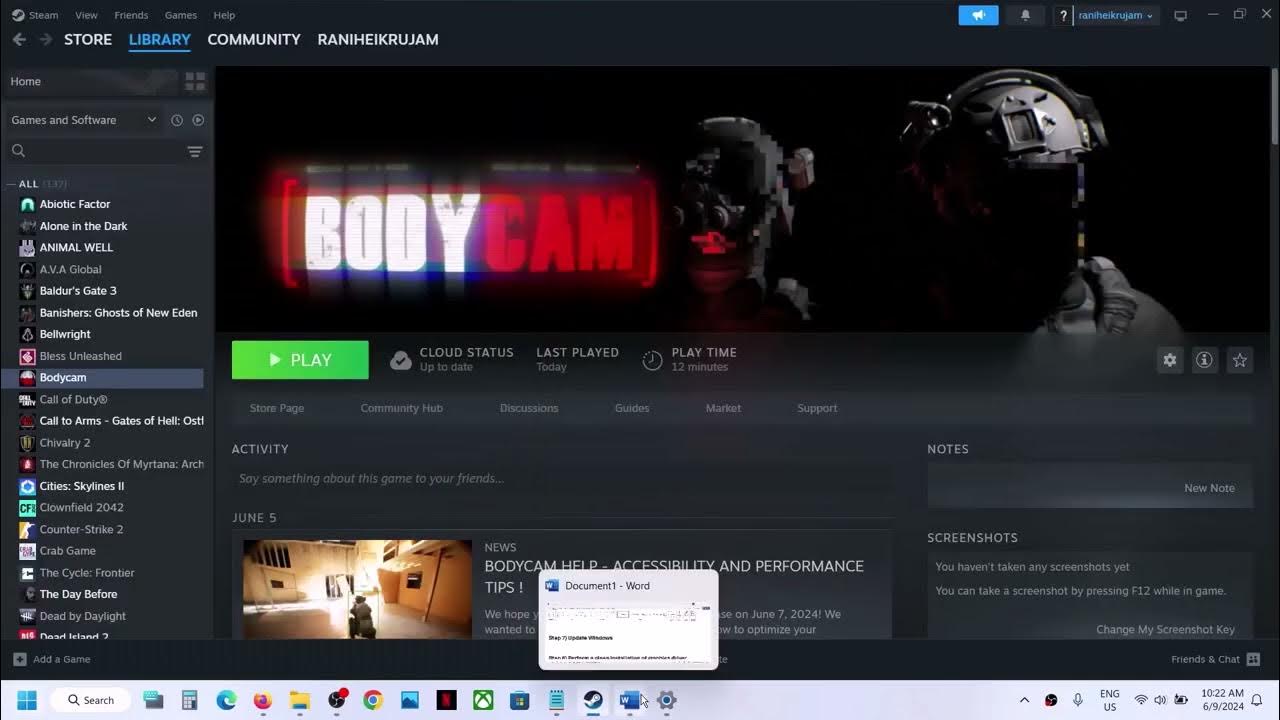Open the Games and Software dropdown
This screenshot has height=720, width=1280.
click(x=84, y=120)
